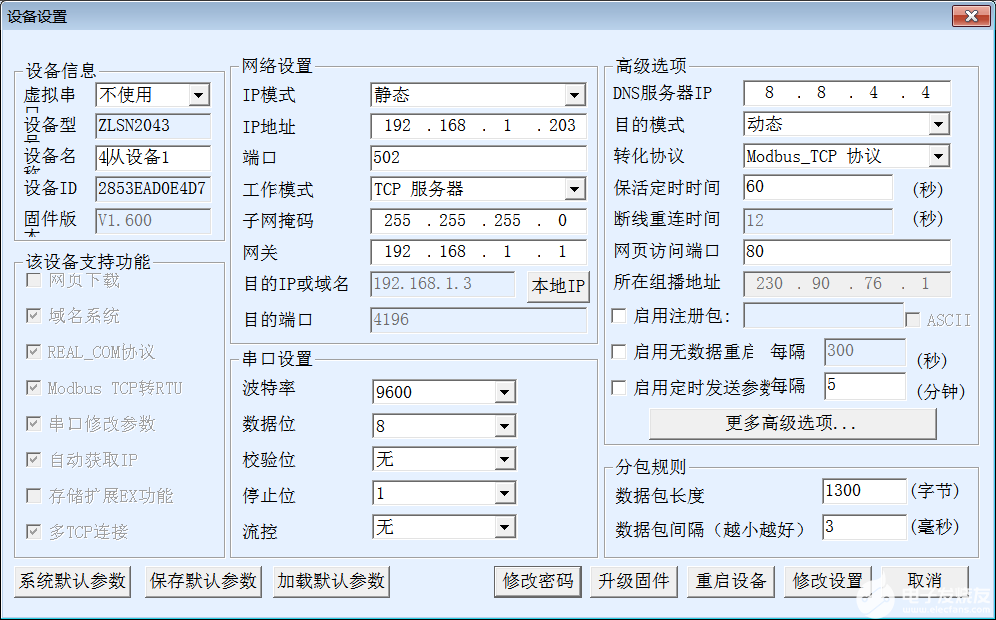Close the 设备设置 dialog window
Viewport: 996px width, 620px height.
(971, 16)
